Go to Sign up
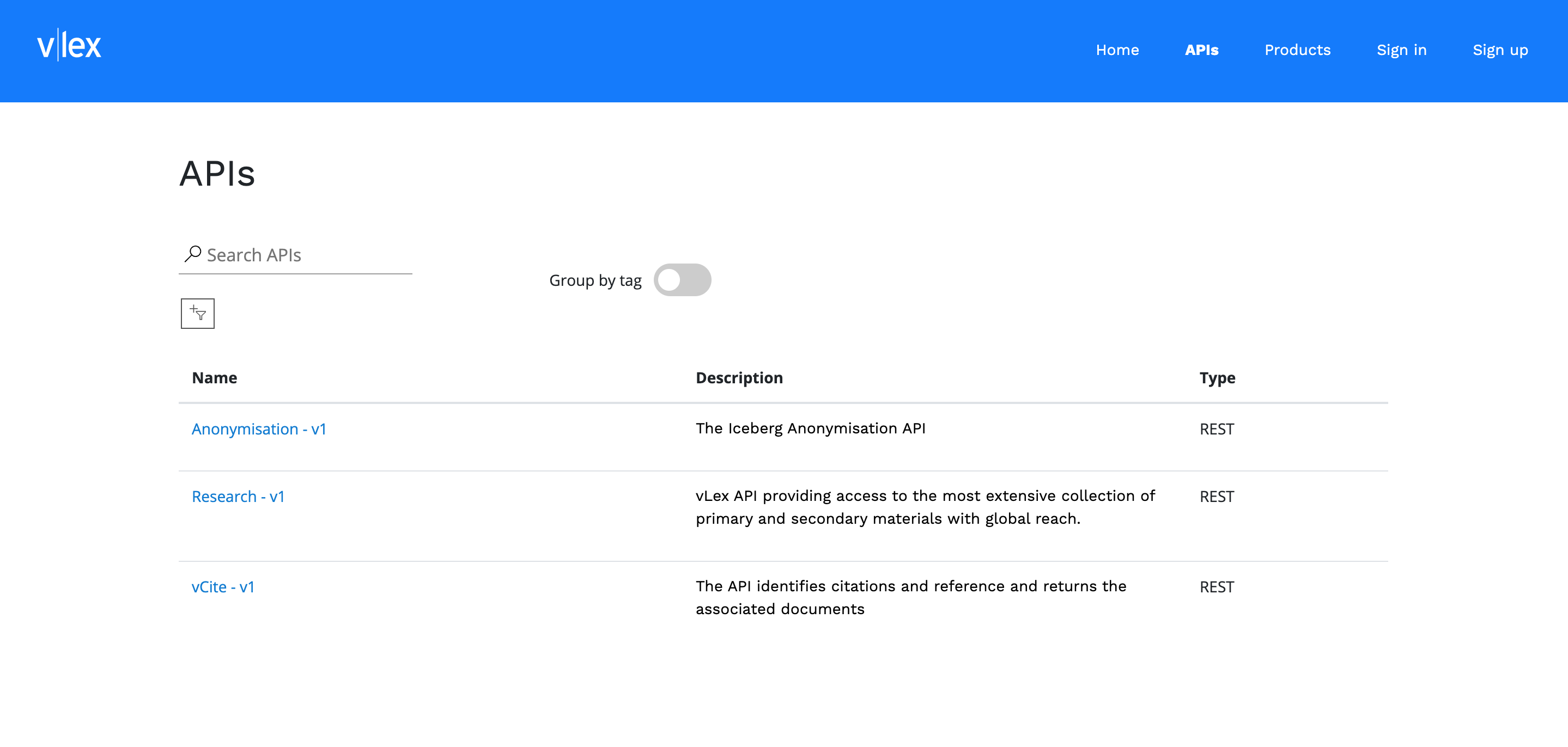 [1500, 50]
